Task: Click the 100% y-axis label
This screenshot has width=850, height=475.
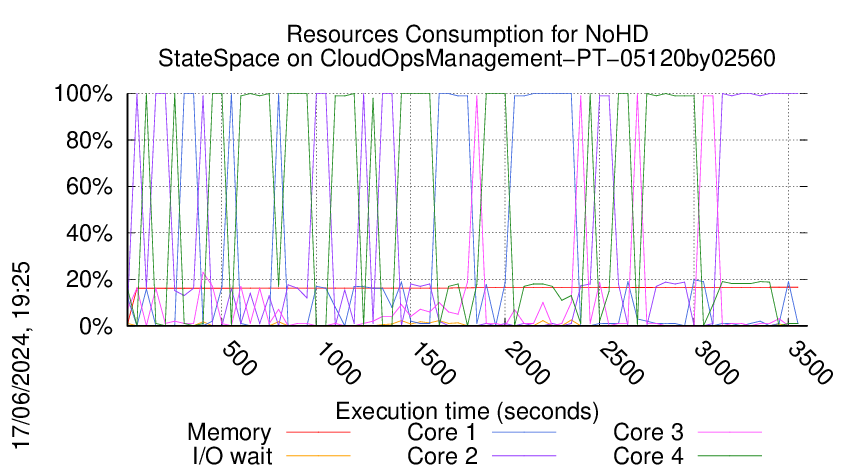Action: [x=83, y=94]
